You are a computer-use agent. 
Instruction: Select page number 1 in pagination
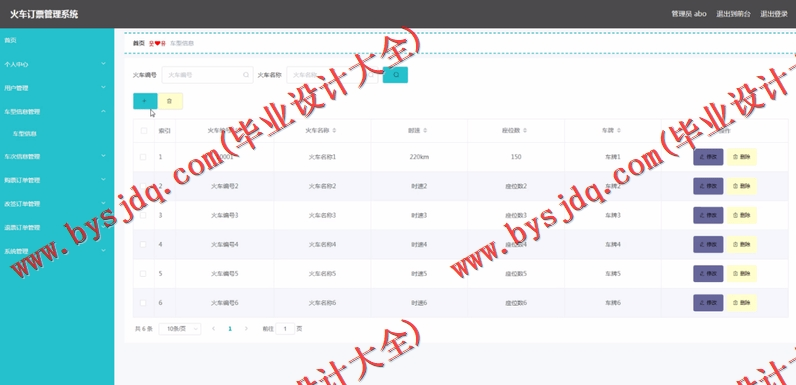pyautogui.click(x=230, y=329)
